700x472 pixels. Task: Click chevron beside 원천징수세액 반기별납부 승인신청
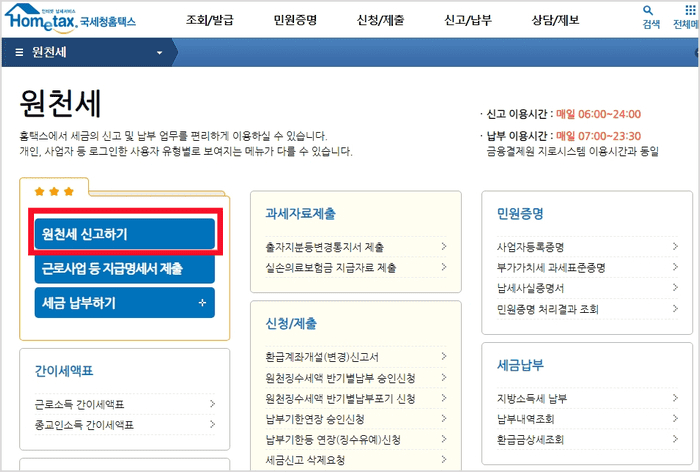[444, 377]
